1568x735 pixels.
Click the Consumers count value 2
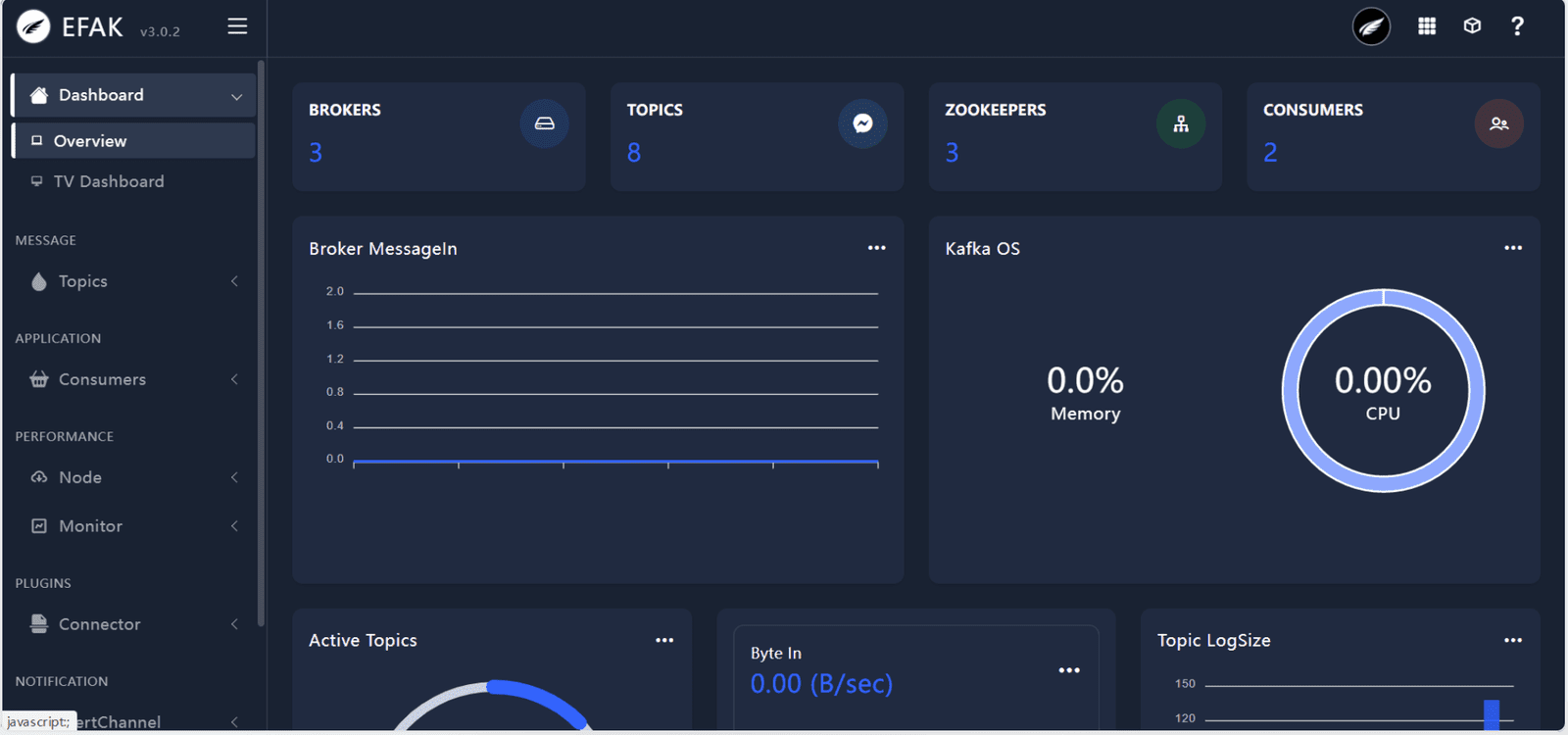1270,153
